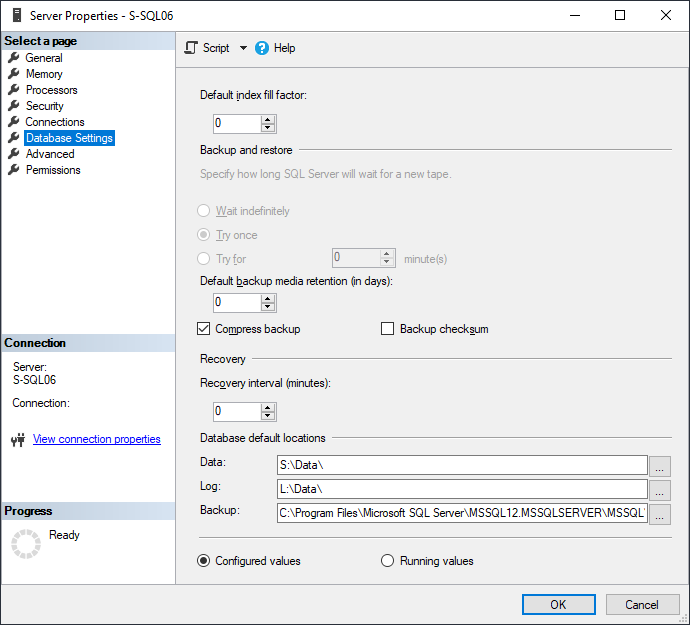Viewport: 690px width, 625px height.
Task: Uncheck the Compress backup checkbox
Action: [x=203, y=329]
